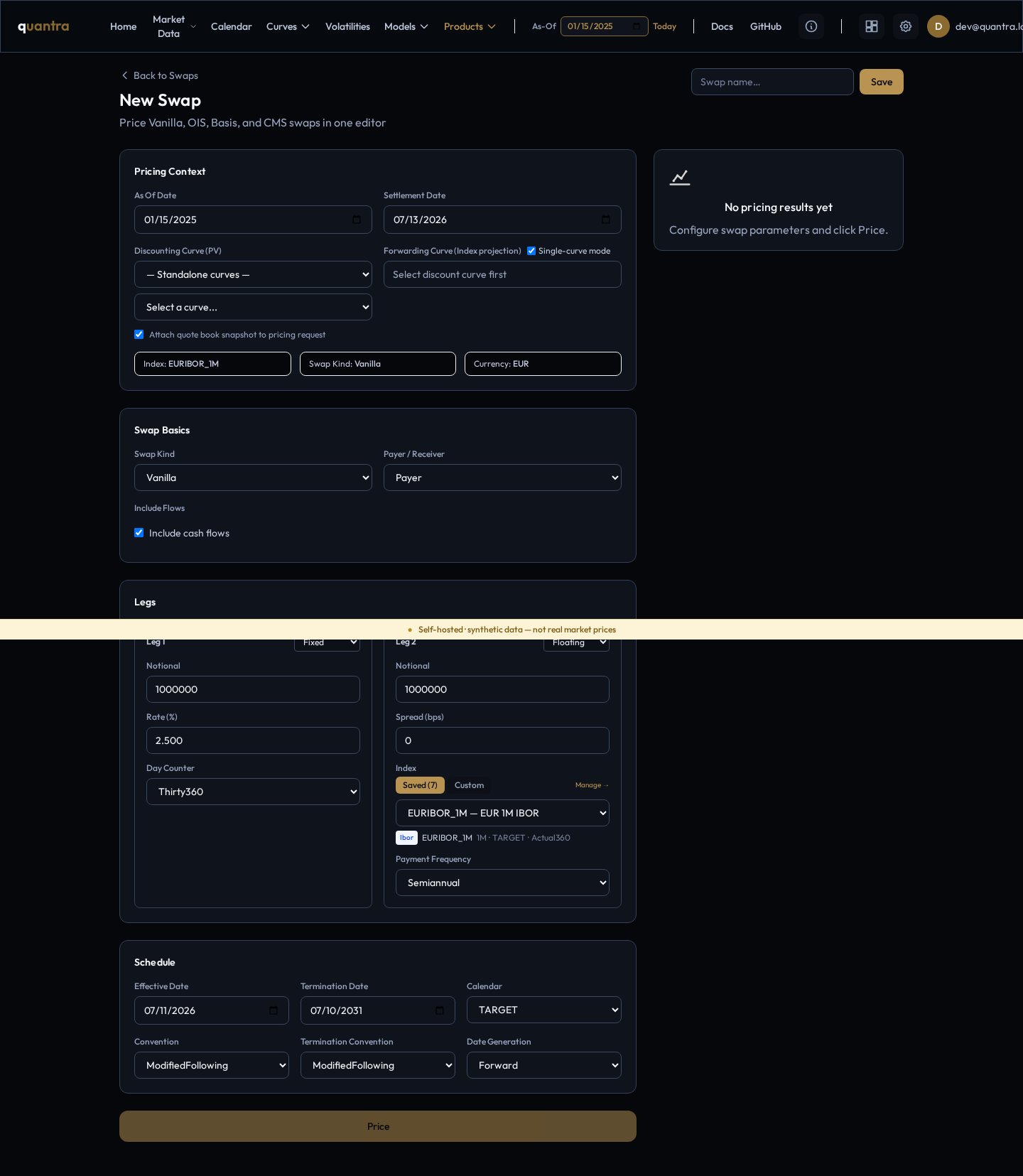1023x1176 pixels.
Task: Click the quantra logo
Action: (43, 26)
